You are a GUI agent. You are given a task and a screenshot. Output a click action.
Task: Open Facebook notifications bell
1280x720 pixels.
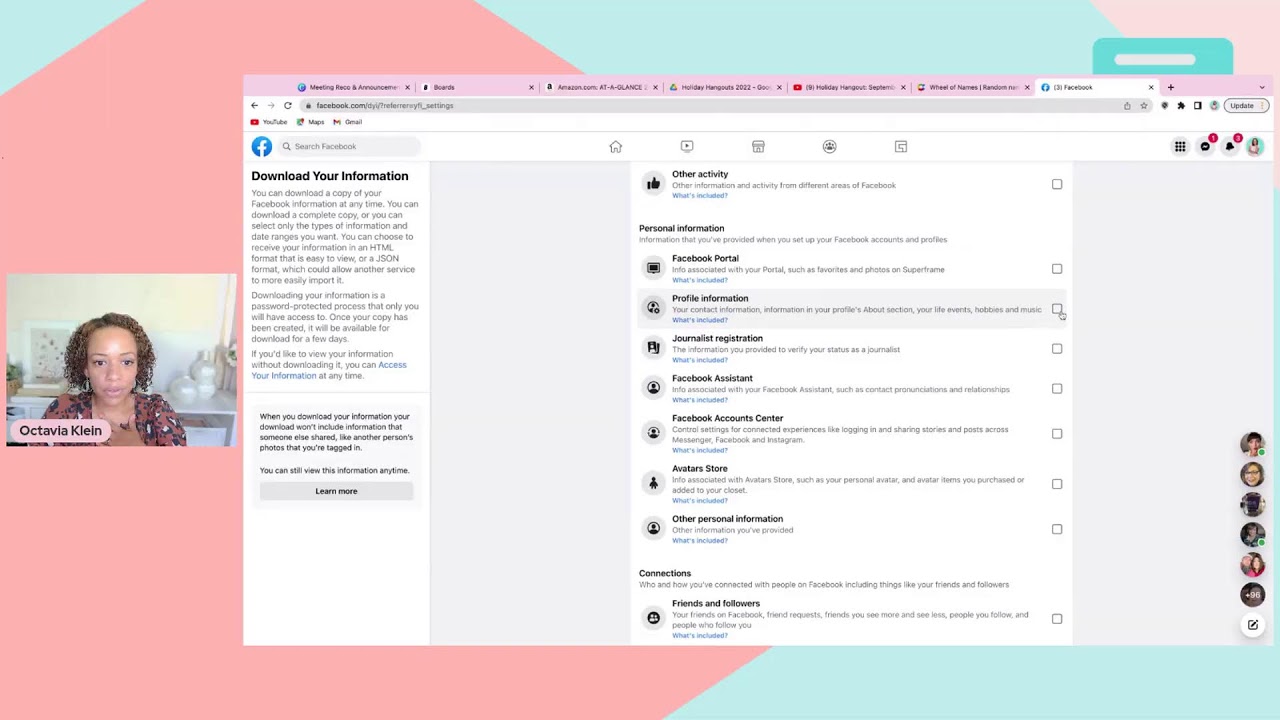tap(1230, 147)
